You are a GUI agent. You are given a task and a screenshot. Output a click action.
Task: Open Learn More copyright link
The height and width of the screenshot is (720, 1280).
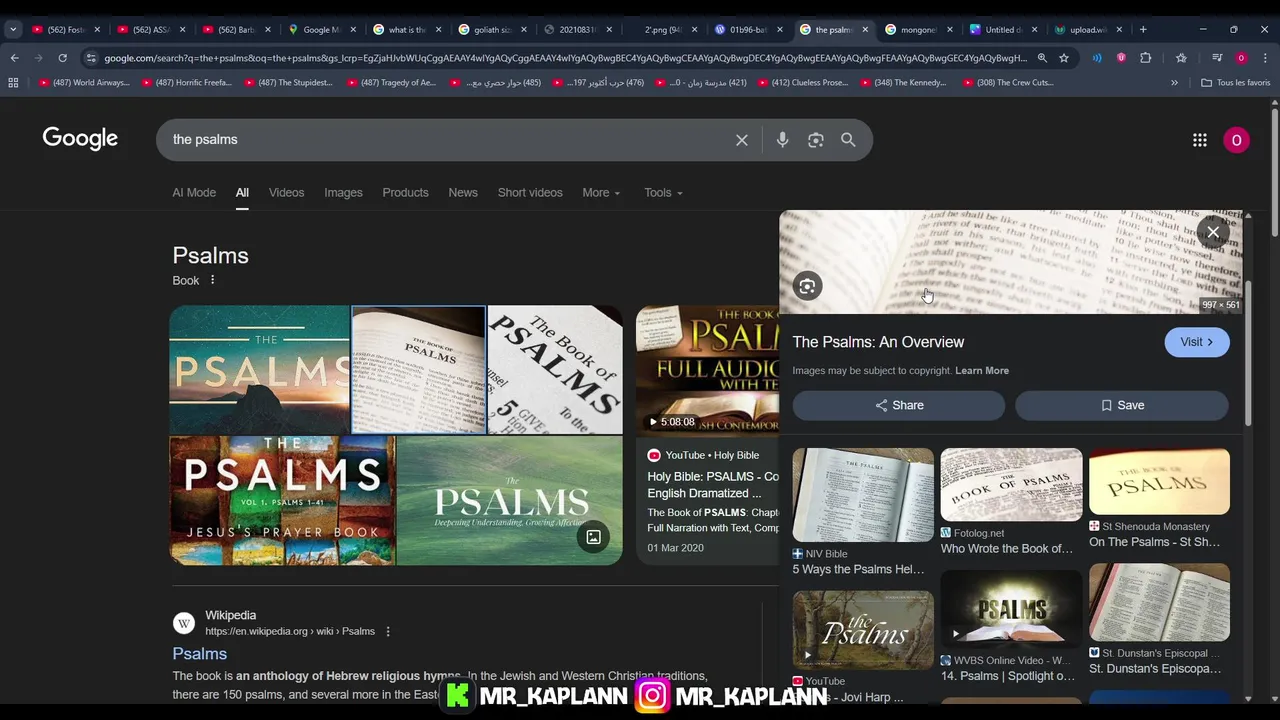(982, 370)
